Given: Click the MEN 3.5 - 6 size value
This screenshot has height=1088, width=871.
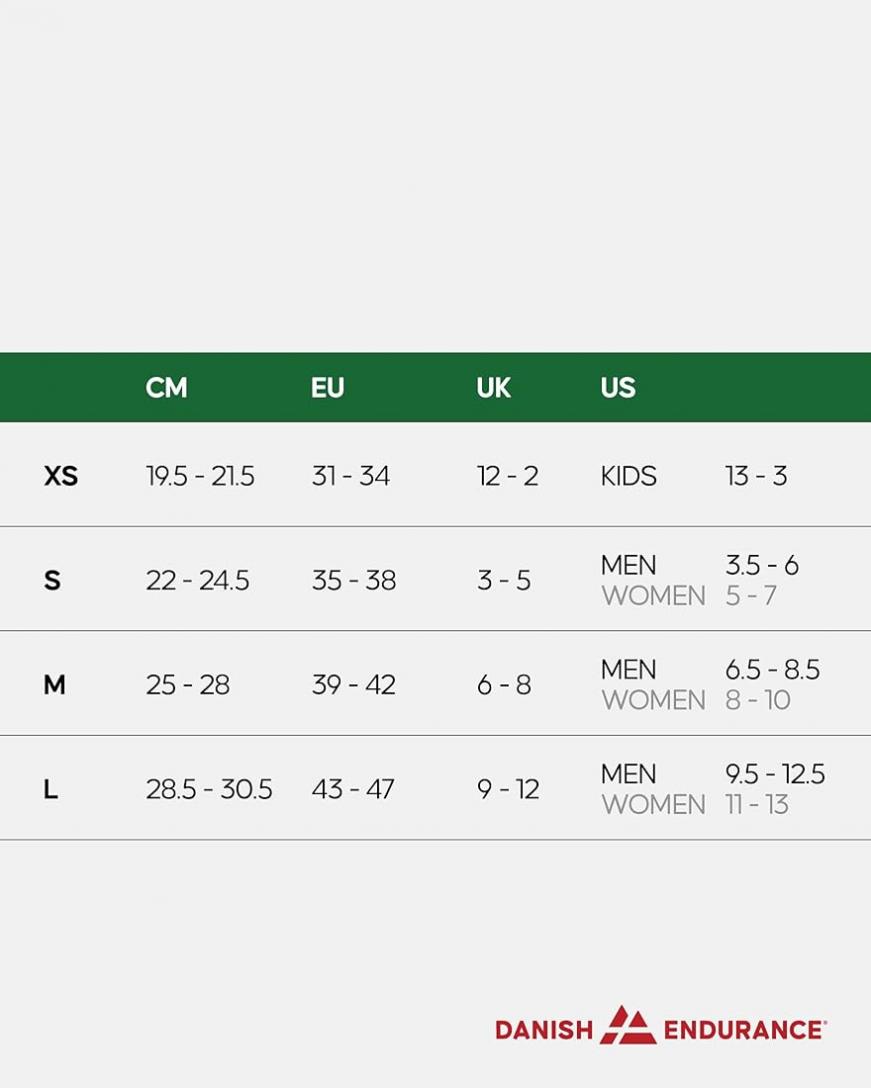Looking at the screenshot, I should (762, 566).
